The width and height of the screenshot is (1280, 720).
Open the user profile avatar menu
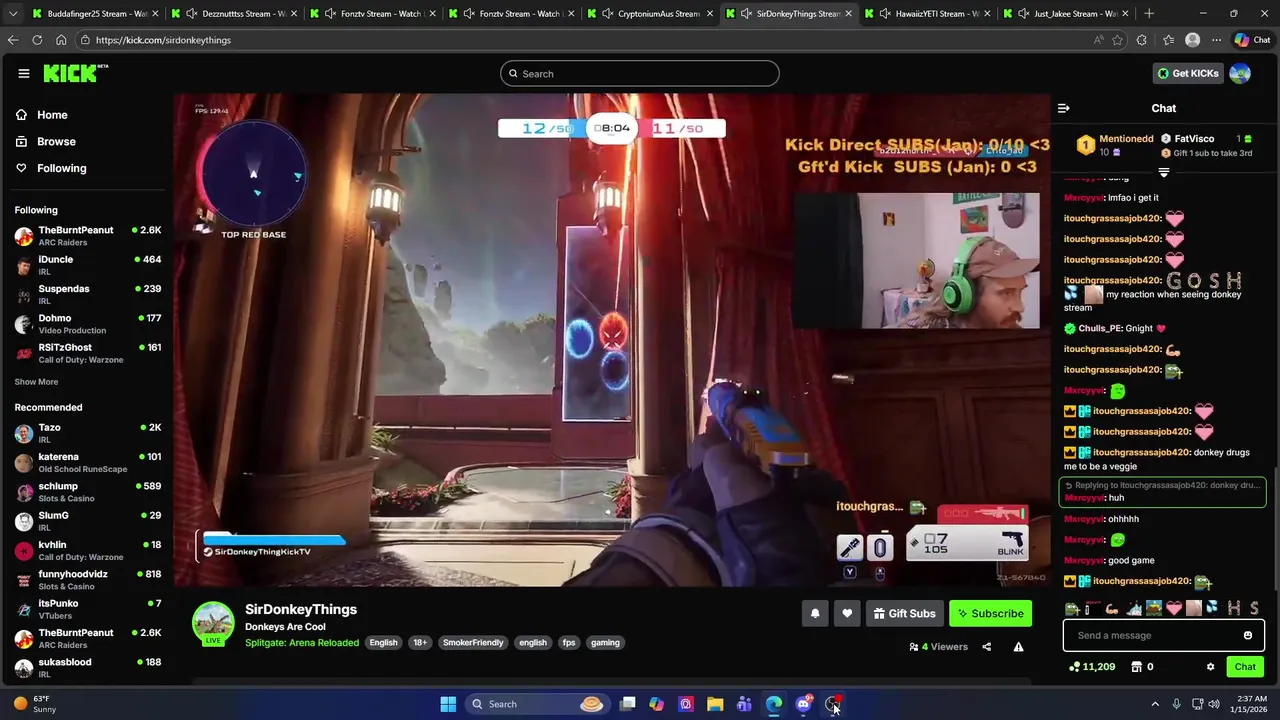coord(1240,73)
